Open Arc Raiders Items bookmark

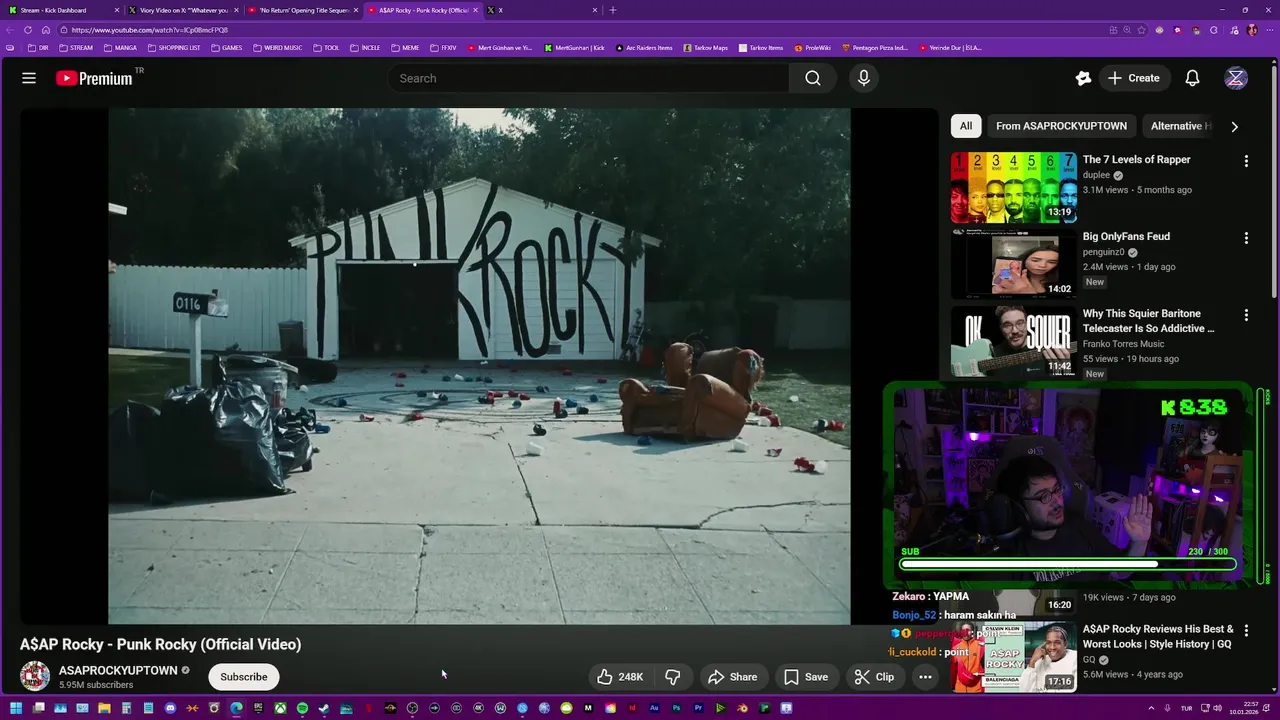[644, 47]
